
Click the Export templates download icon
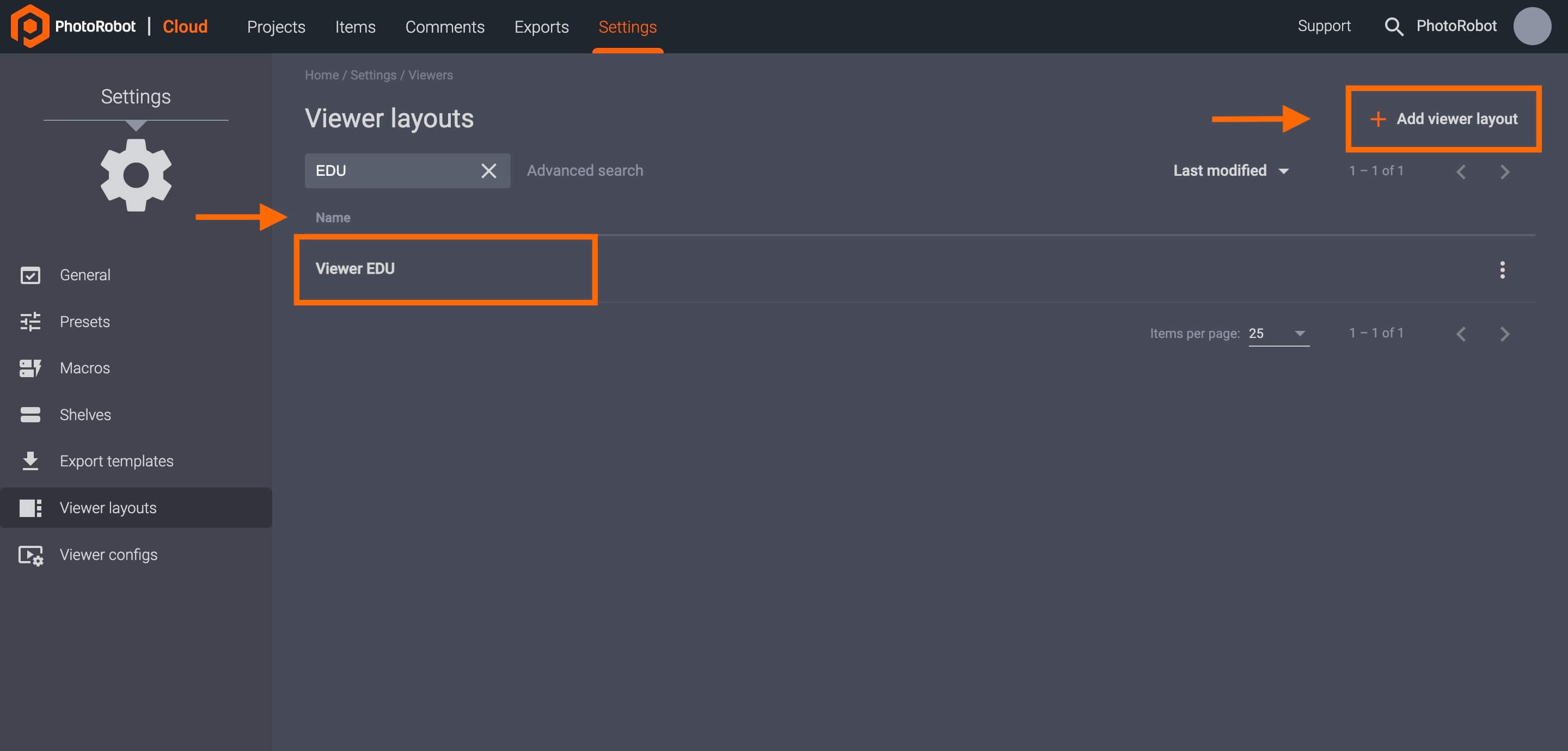[30, 461]
